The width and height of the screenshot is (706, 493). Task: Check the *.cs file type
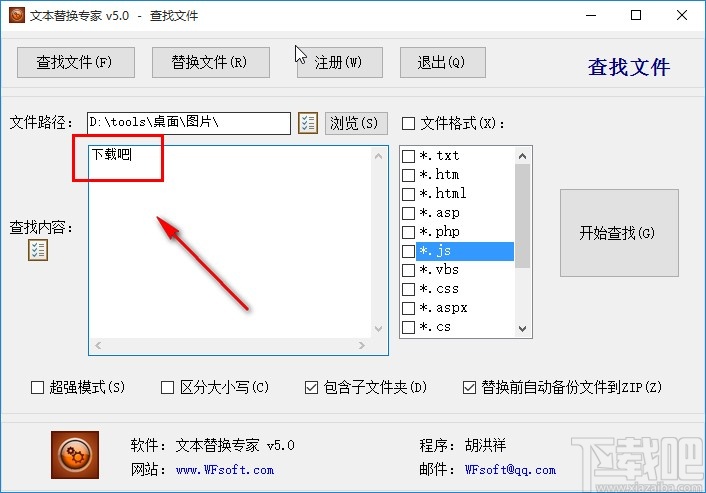click(408, 327)
